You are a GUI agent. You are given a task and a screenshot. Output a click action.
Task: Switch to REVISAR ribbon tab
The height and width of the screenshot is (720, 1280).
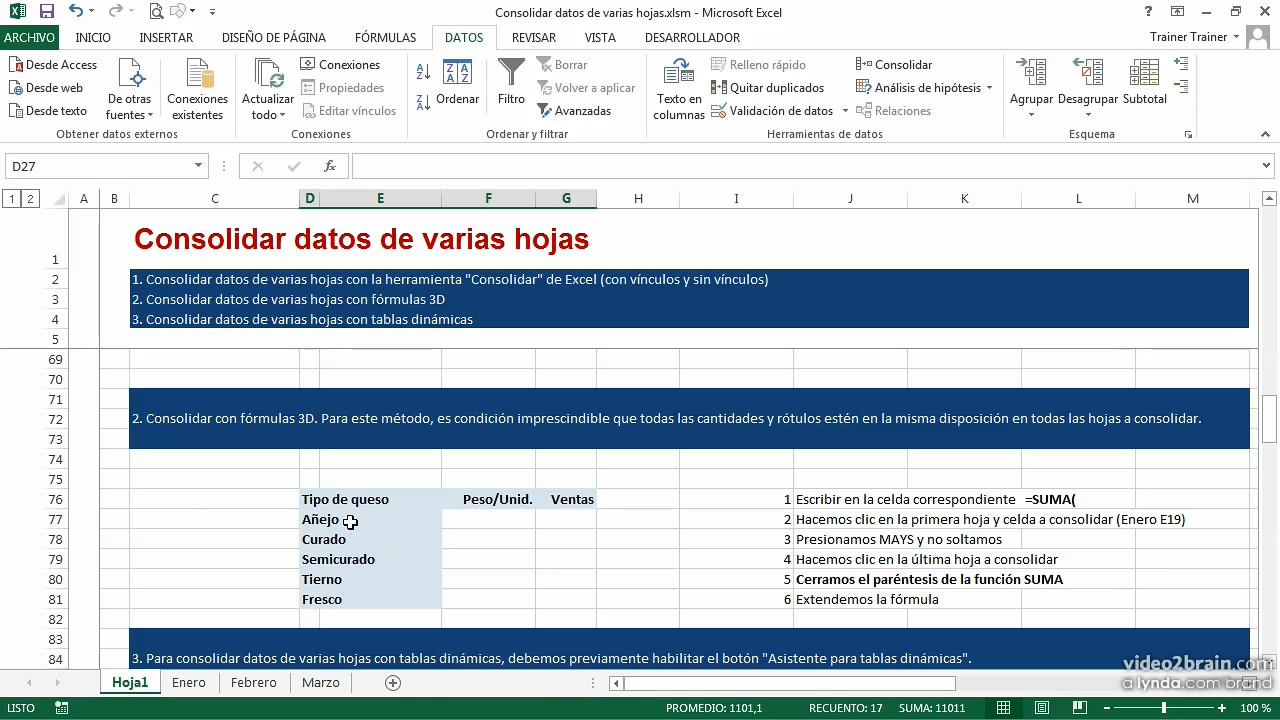coord(533,37)
